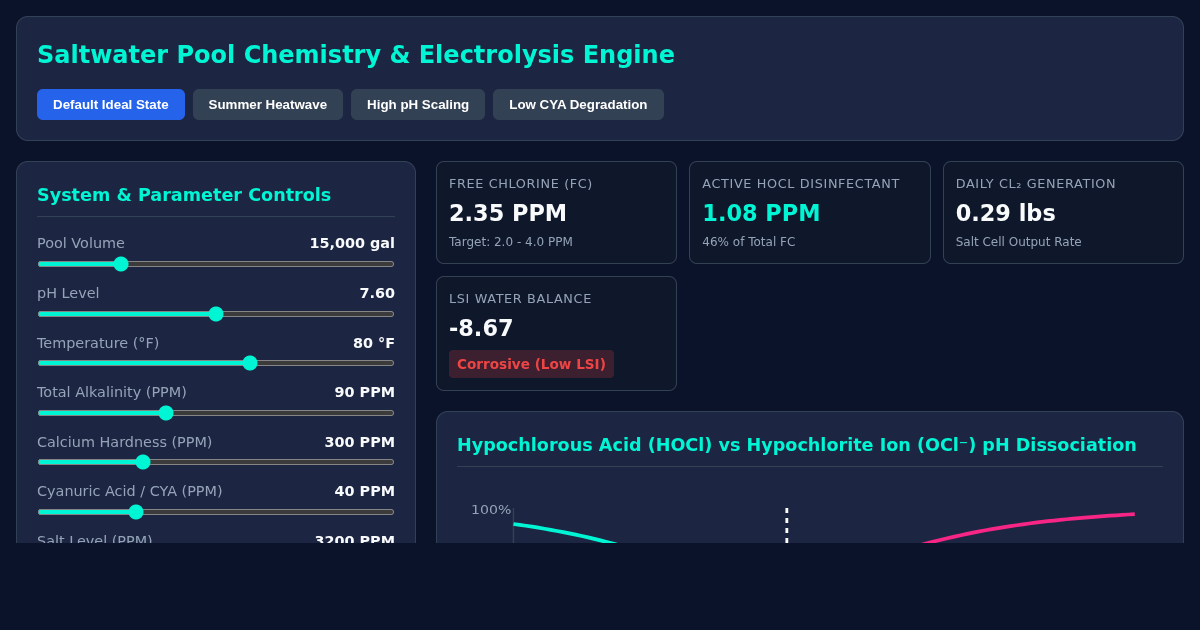Screen dimensions: 1200x630
Task: Click the Corrosive (Low LSI) status badge
Action: [x=531, y=364]
